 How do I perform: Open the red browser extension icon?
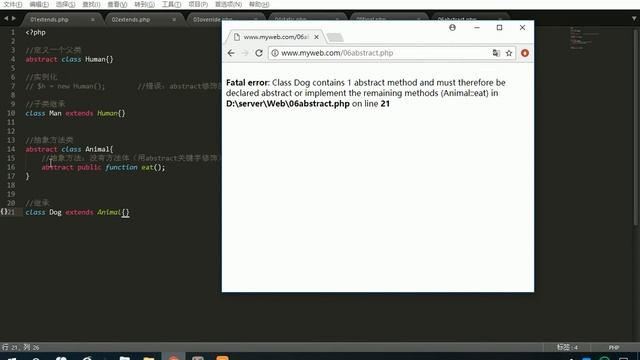click(525, 53)
